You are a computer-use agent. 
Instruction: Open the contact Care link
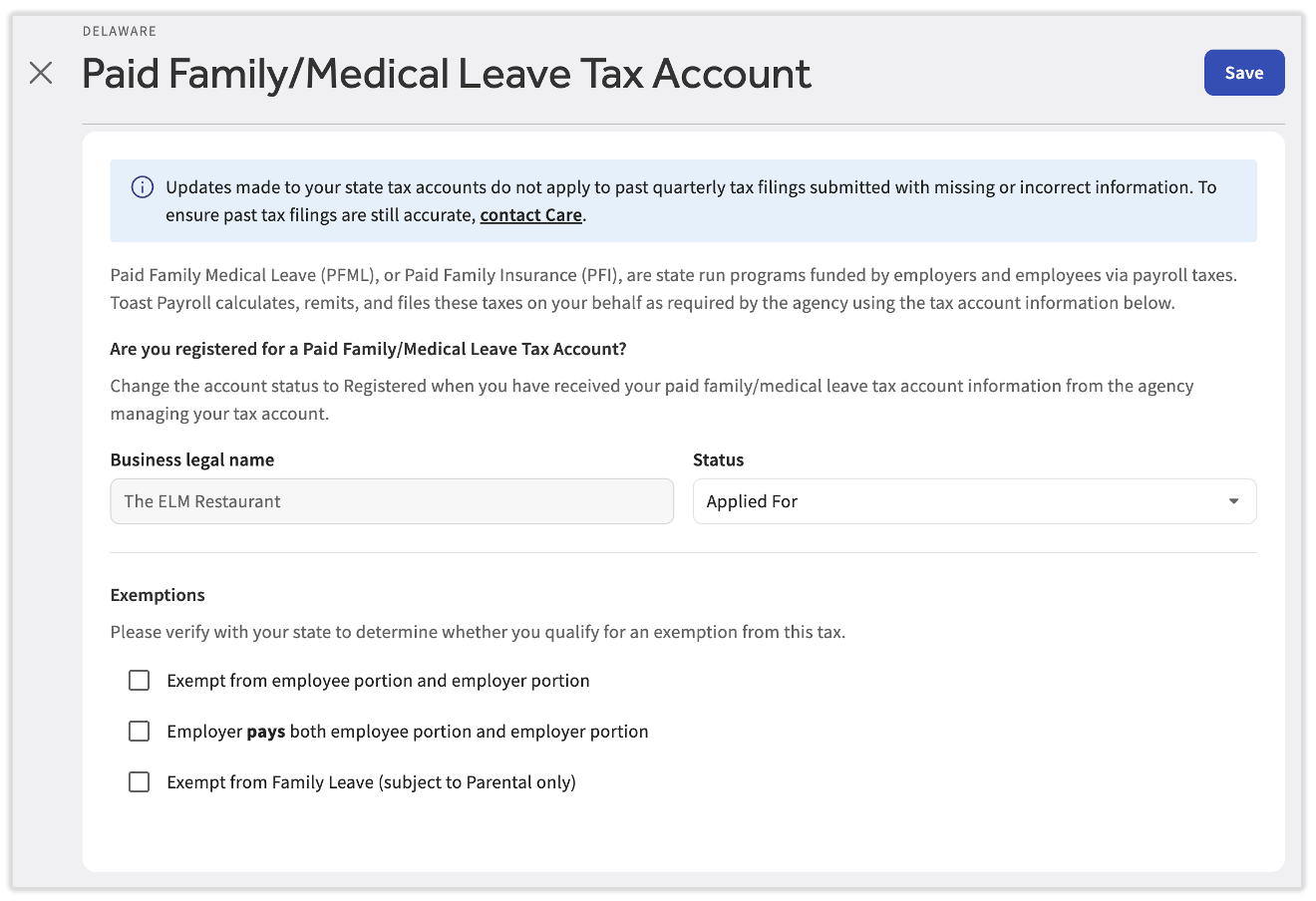(x=530, y=215)
